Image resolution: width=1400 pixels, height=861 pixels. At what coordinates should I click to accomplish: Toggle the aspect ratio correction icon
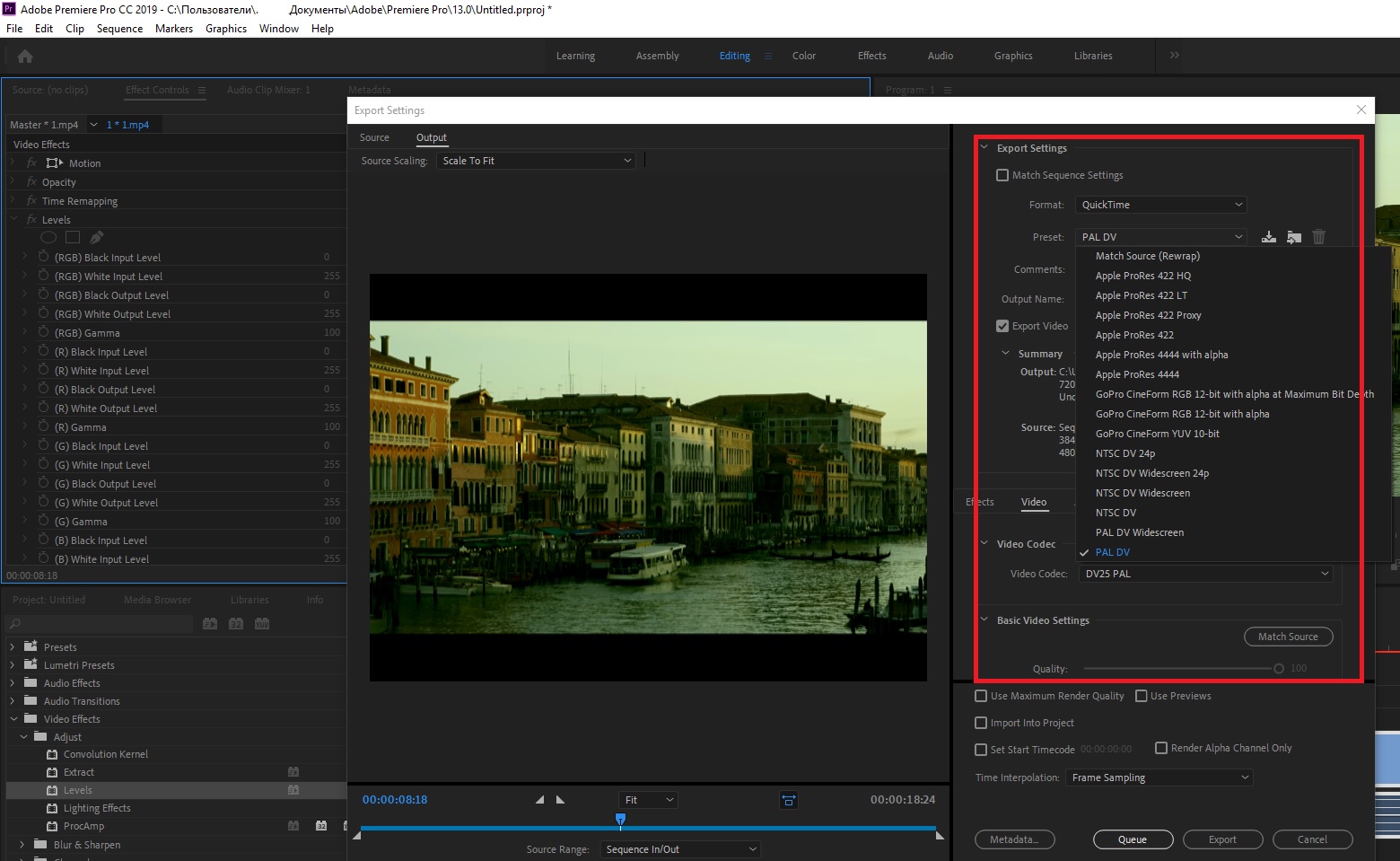pyautogui.click(x=789, y=800)
